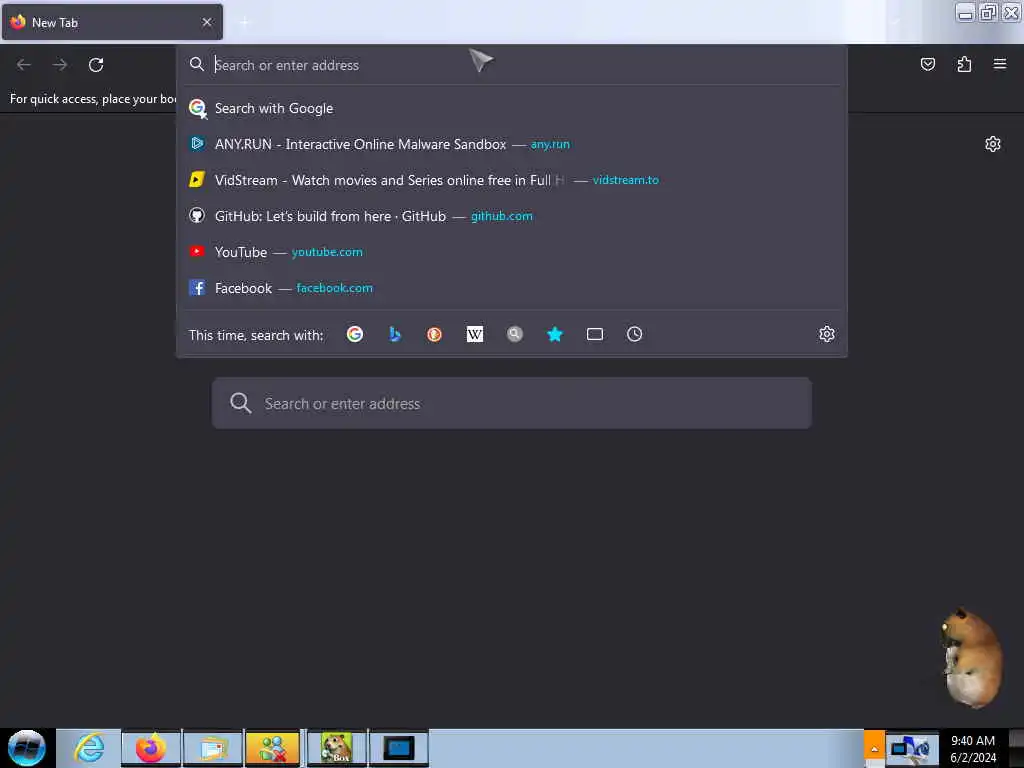Click the back navigation arrow
This screenshot has width=1024, height=768.
[x=24, y=65]
